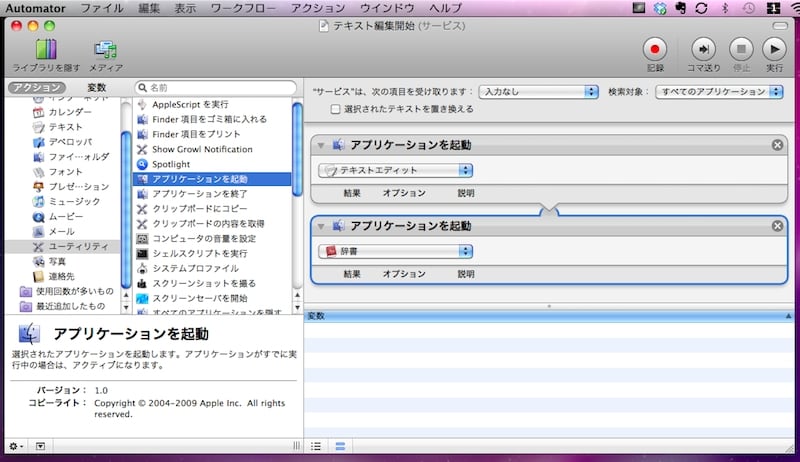The image size is (800, 462).
Task: Show 説明 of 辞書 action
Action: pyautogui.click(x=466, y=274)
